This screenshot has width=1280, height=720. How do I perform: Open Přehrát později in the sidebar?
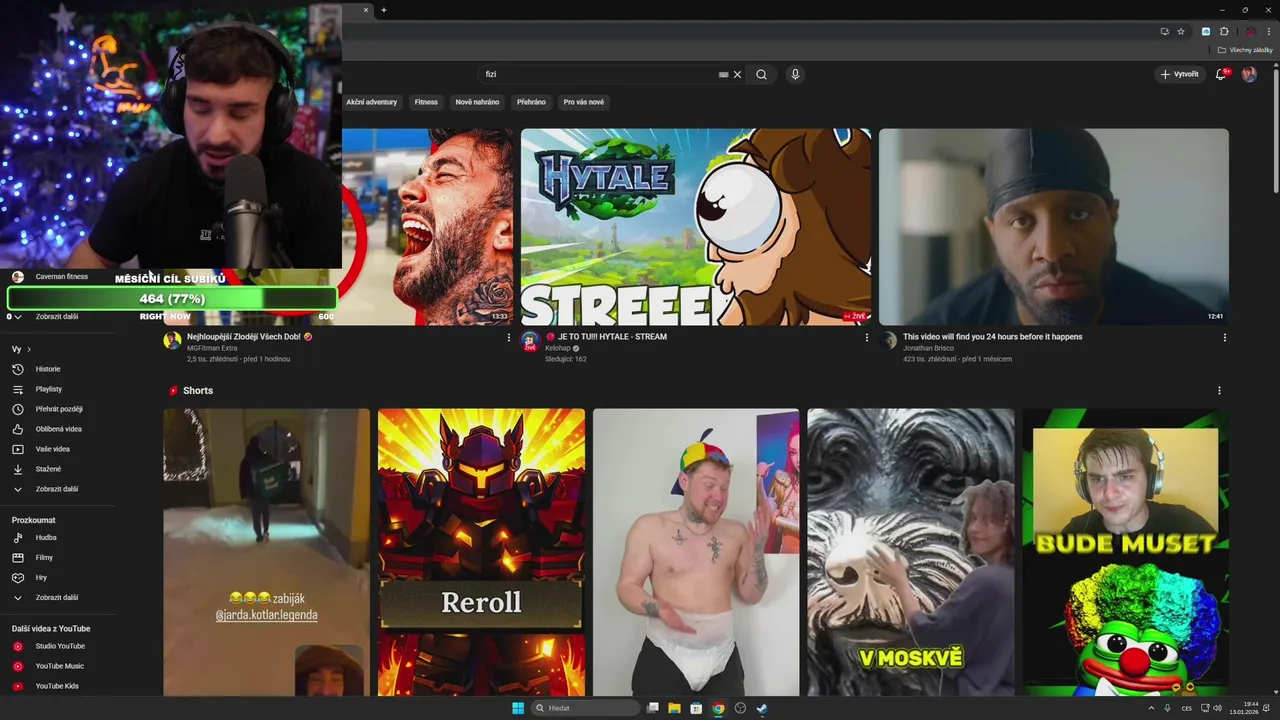click(x=60, y=409)
